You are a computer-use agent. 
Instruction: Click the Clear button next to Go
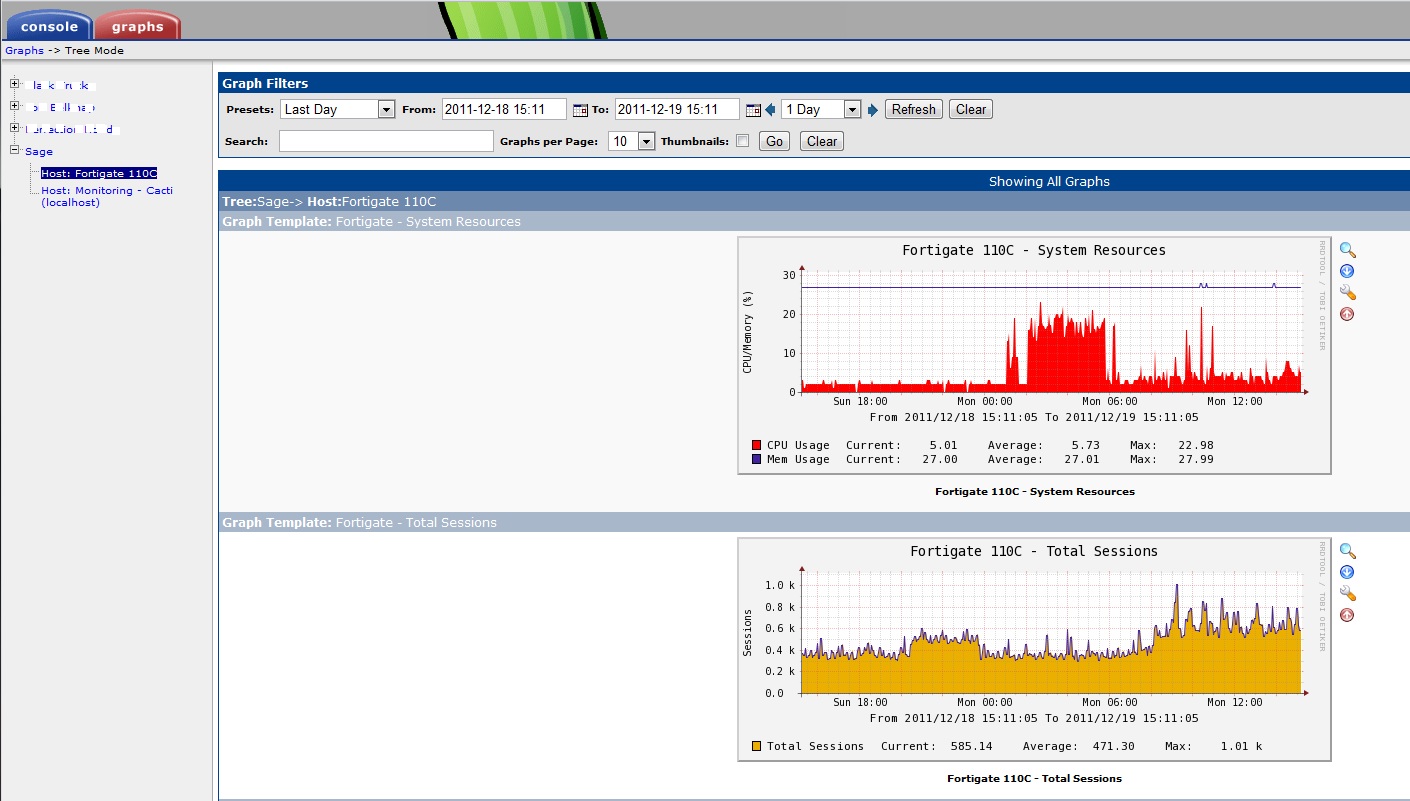pos(821,141)
